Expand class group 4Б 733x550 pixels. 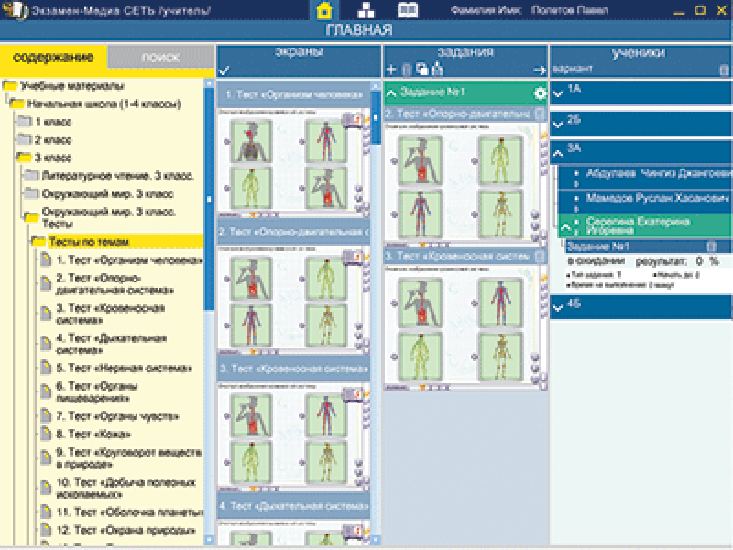pos(558,307)
